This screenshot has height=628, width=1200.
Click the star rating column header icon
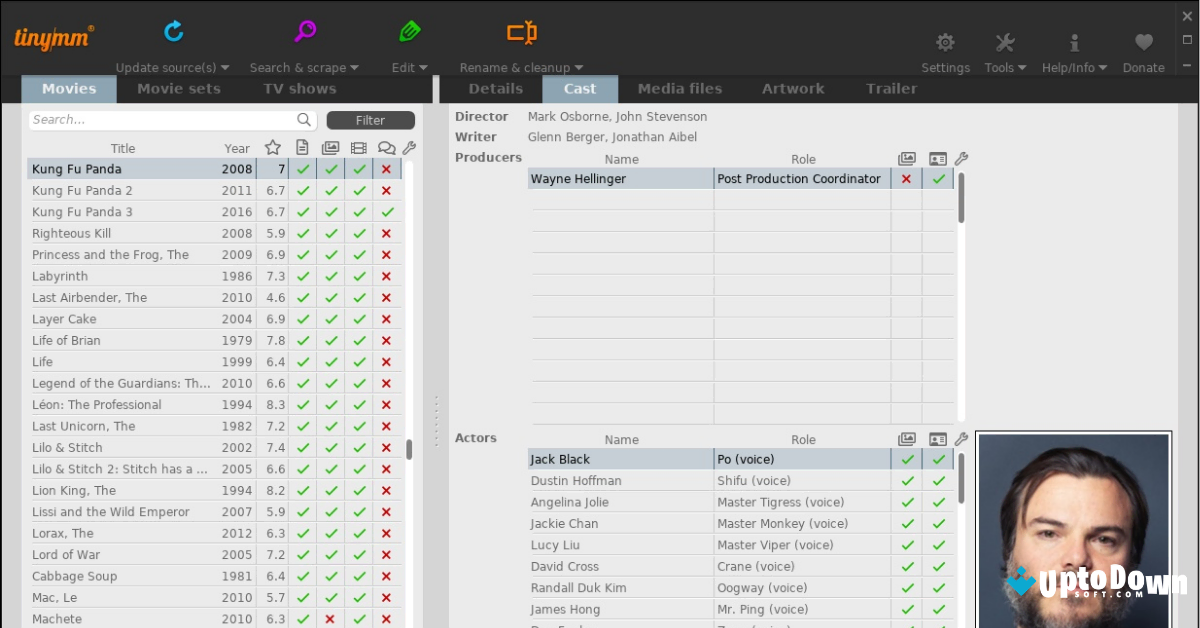pos(272,147)
